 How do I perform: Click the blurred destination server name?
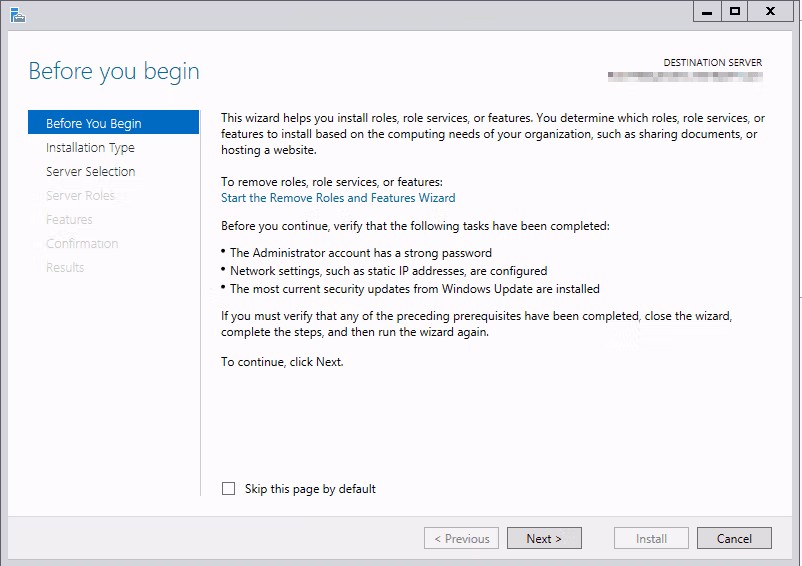click(x=685, y=76)
